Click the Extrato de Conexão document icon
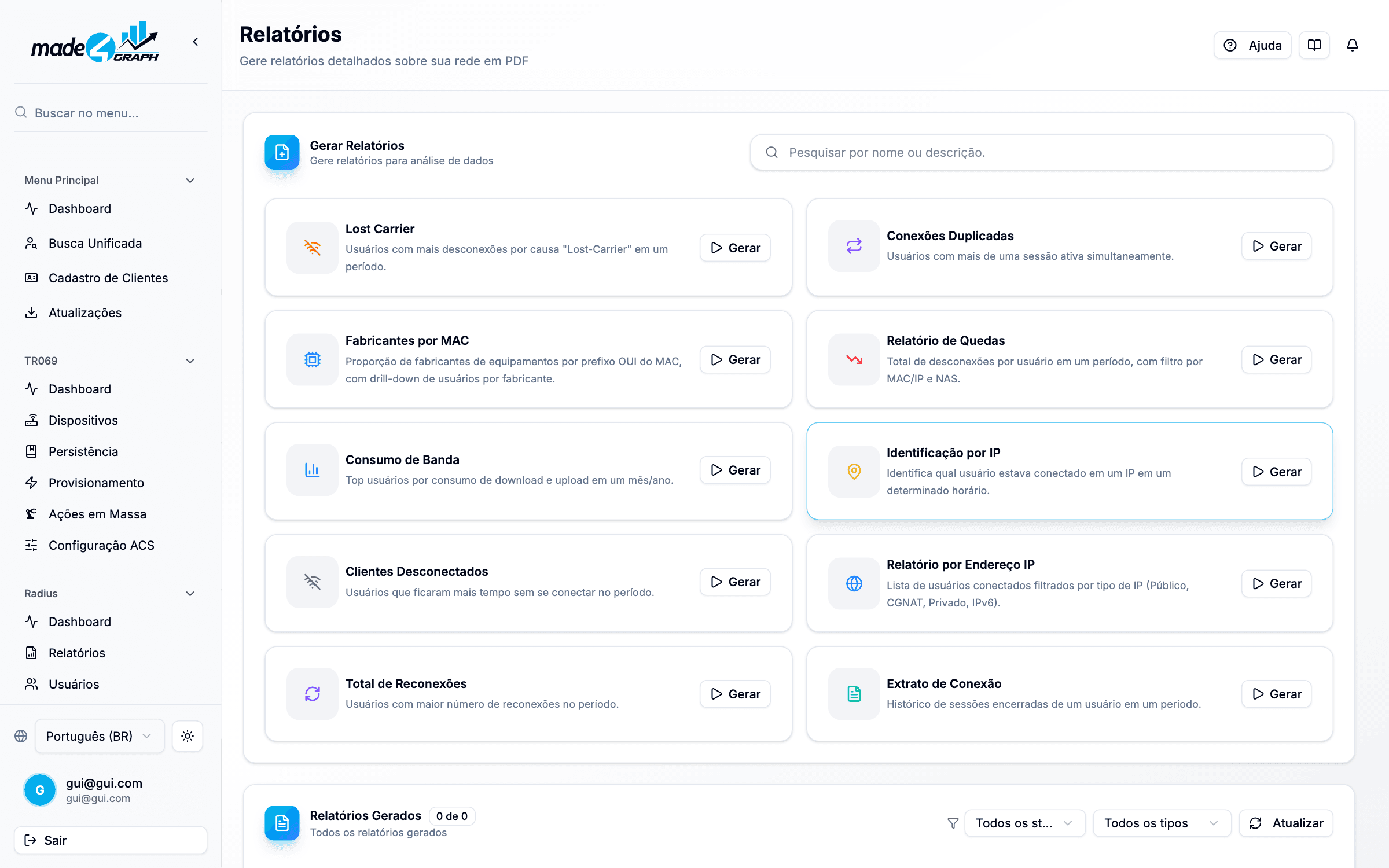 [854, 694]
